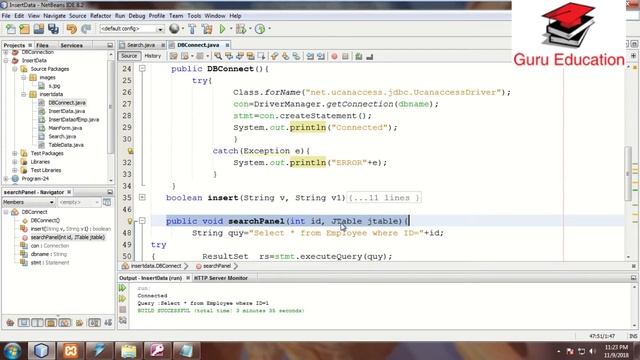Viewport: 640px width, 360px height.
Task: Click the insertdata.DBConnect breadcrumb
Action: [156, 266]
